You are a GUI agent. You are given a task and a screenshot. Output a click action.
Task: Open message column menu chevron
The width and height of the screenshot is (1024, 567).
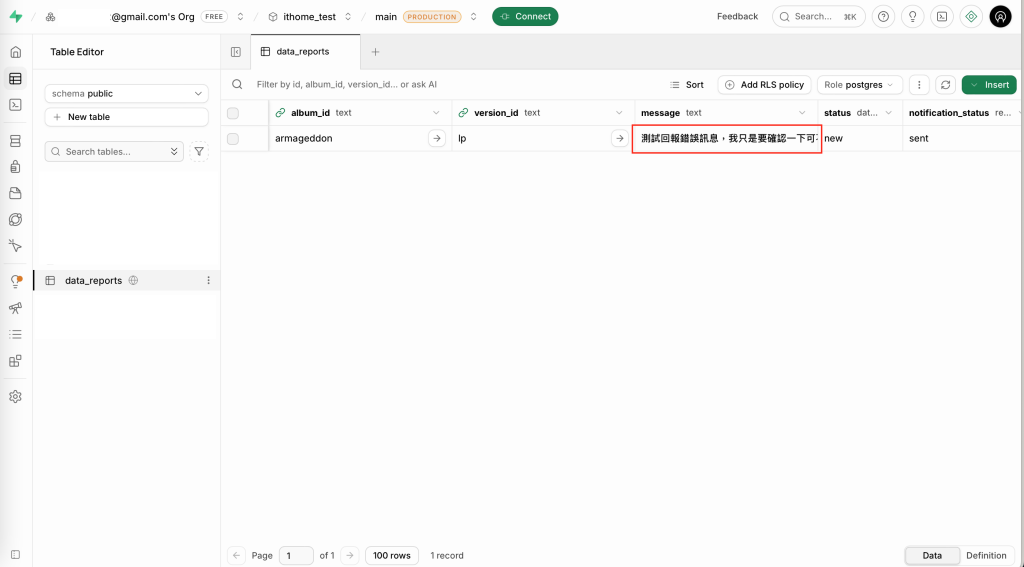[x=803, y=113]
